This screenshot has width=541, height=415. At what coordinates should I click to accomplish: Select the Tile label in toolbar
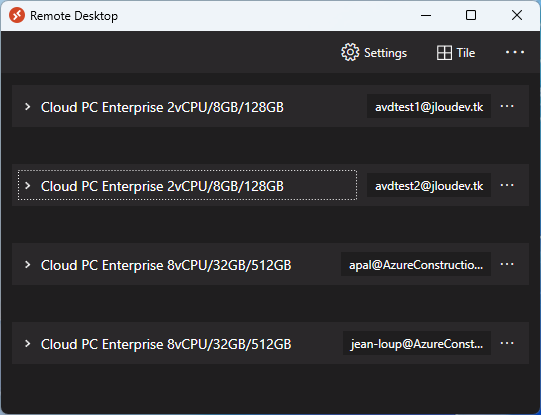466,53
